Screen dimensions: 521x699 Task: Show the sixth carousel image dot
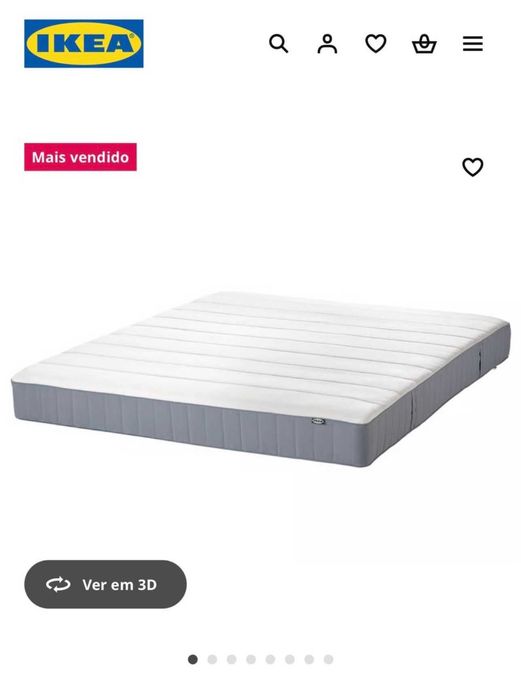point(290,659)
